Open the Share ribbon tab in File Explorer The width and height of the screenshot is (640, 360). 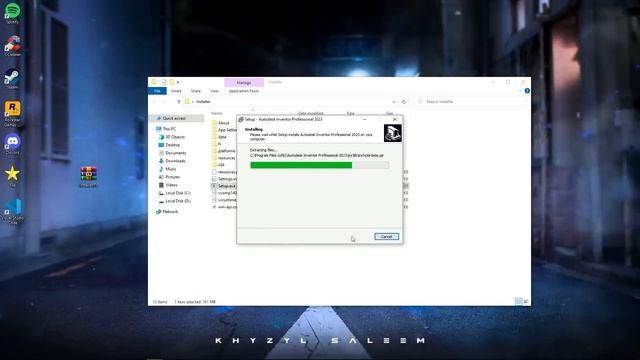pyautogui.click(x=196, y=91)
